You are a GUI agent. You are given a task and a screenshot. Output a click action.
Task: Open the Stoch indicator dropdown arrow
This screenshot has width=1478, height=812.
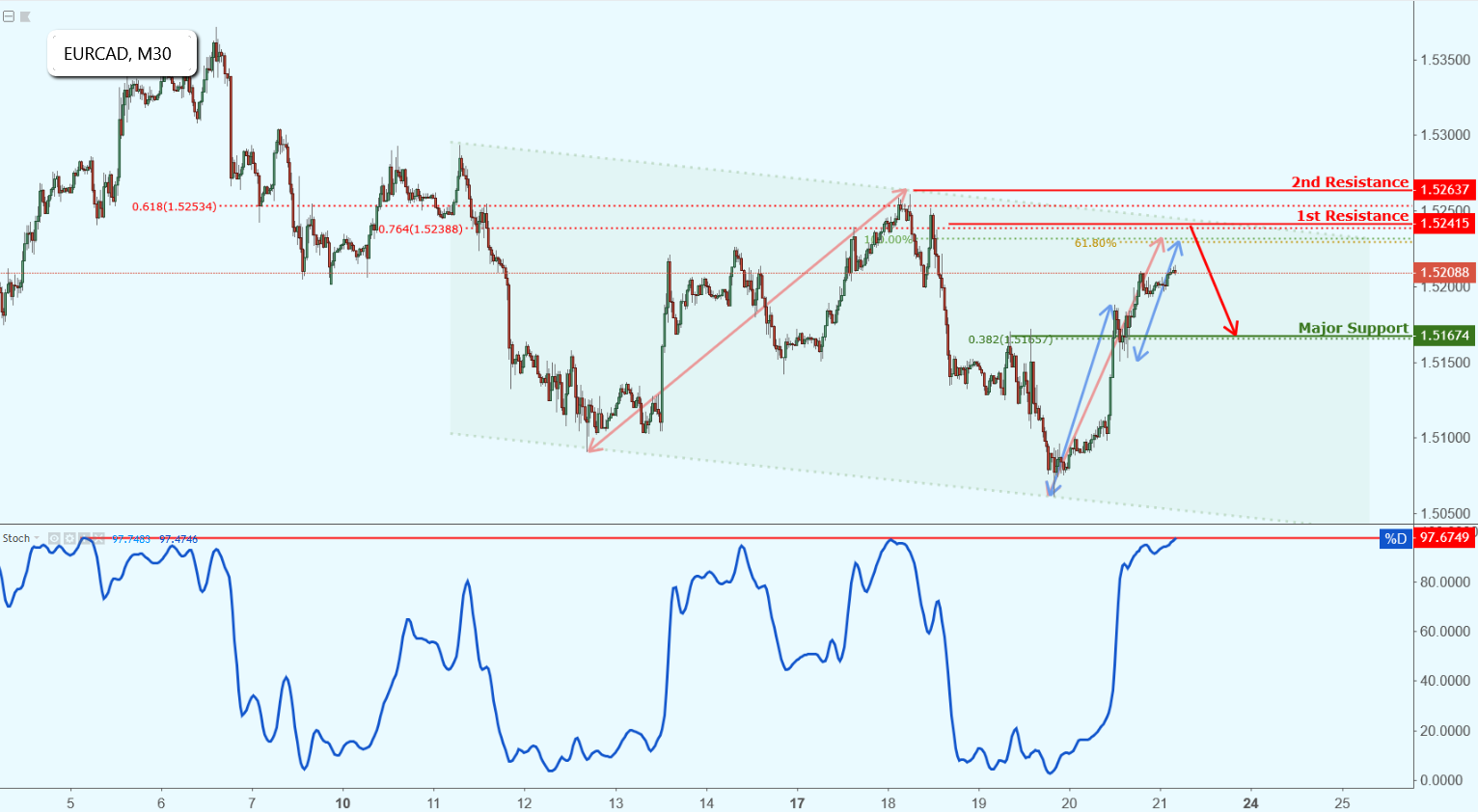[x=37, y=538]
